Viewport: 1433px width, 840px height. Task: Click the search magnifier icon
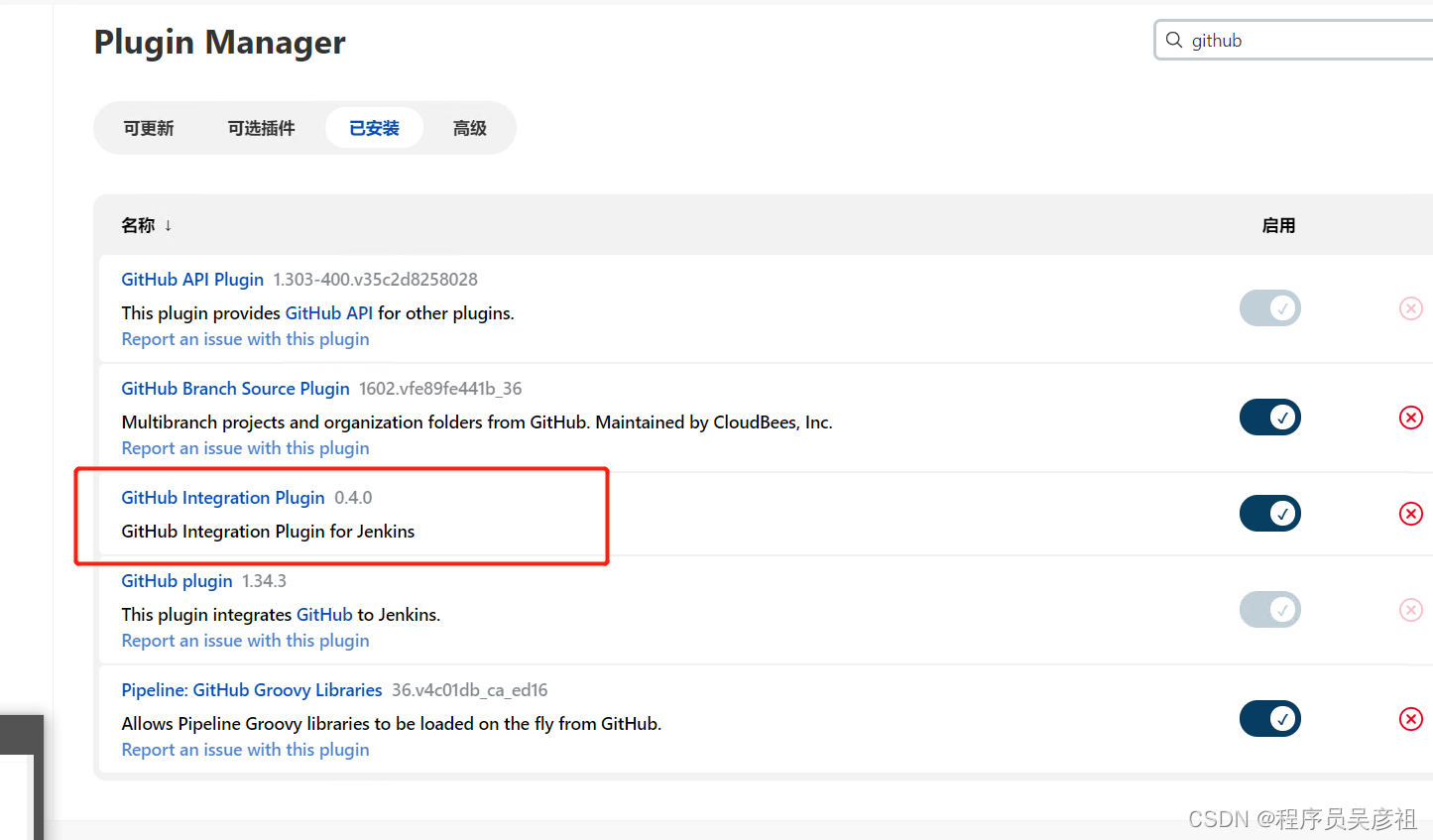[1174, 40]
